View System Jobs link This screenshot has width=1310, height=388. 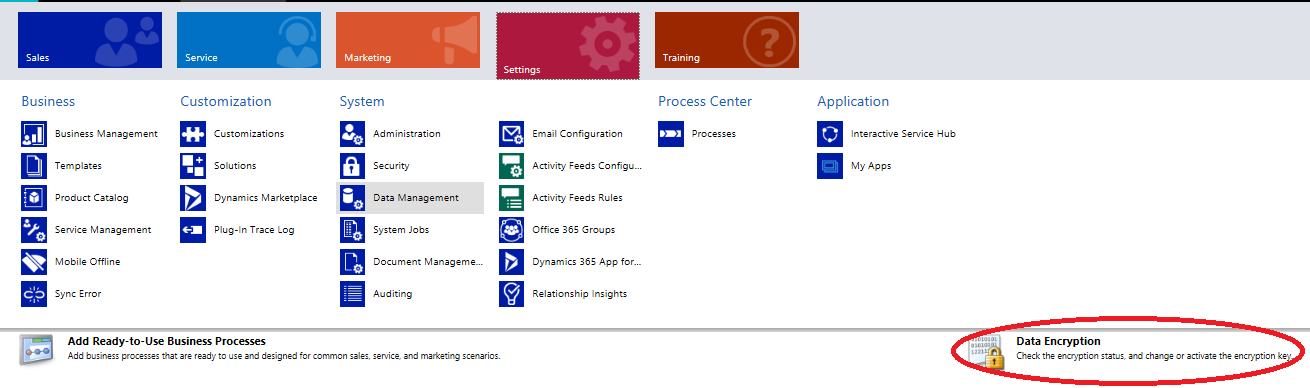tap(401, 230)
